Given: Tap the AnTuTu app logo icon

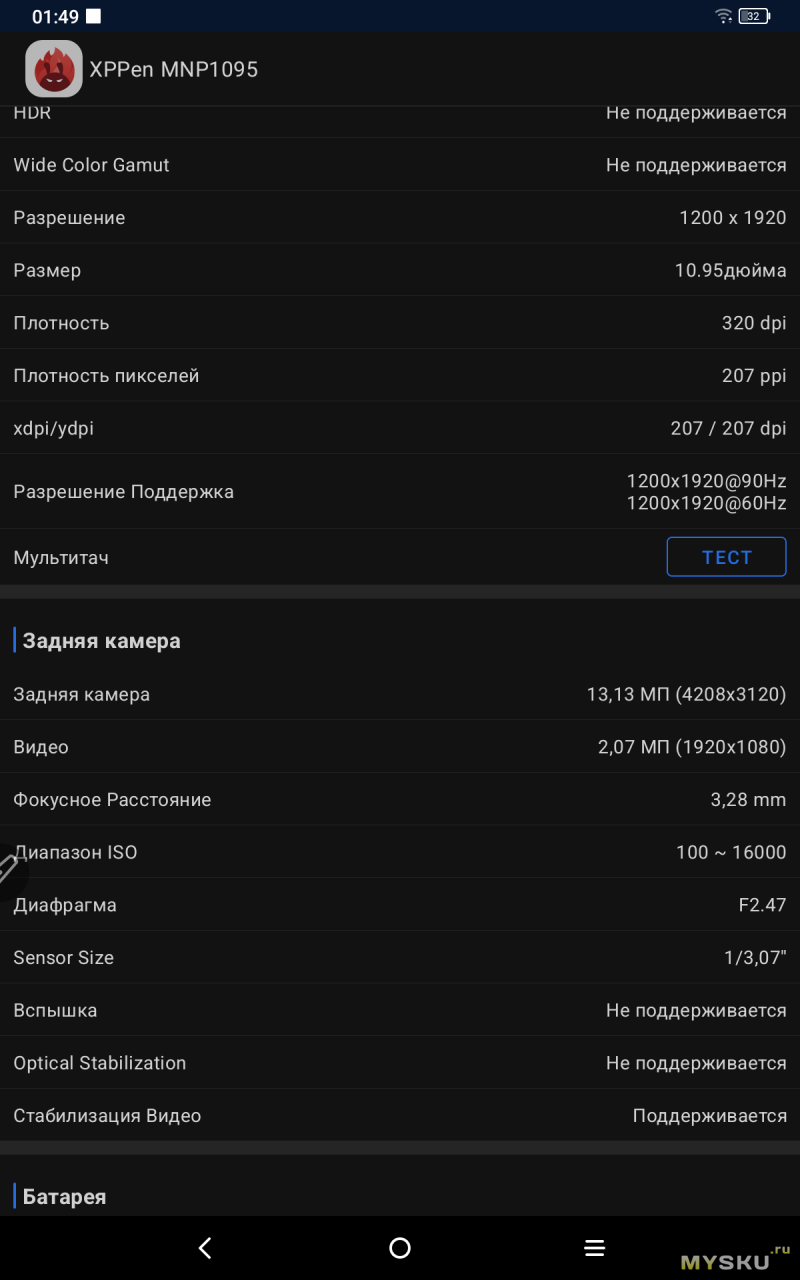Looking at the screenshot, I should [x=53, y=69].
